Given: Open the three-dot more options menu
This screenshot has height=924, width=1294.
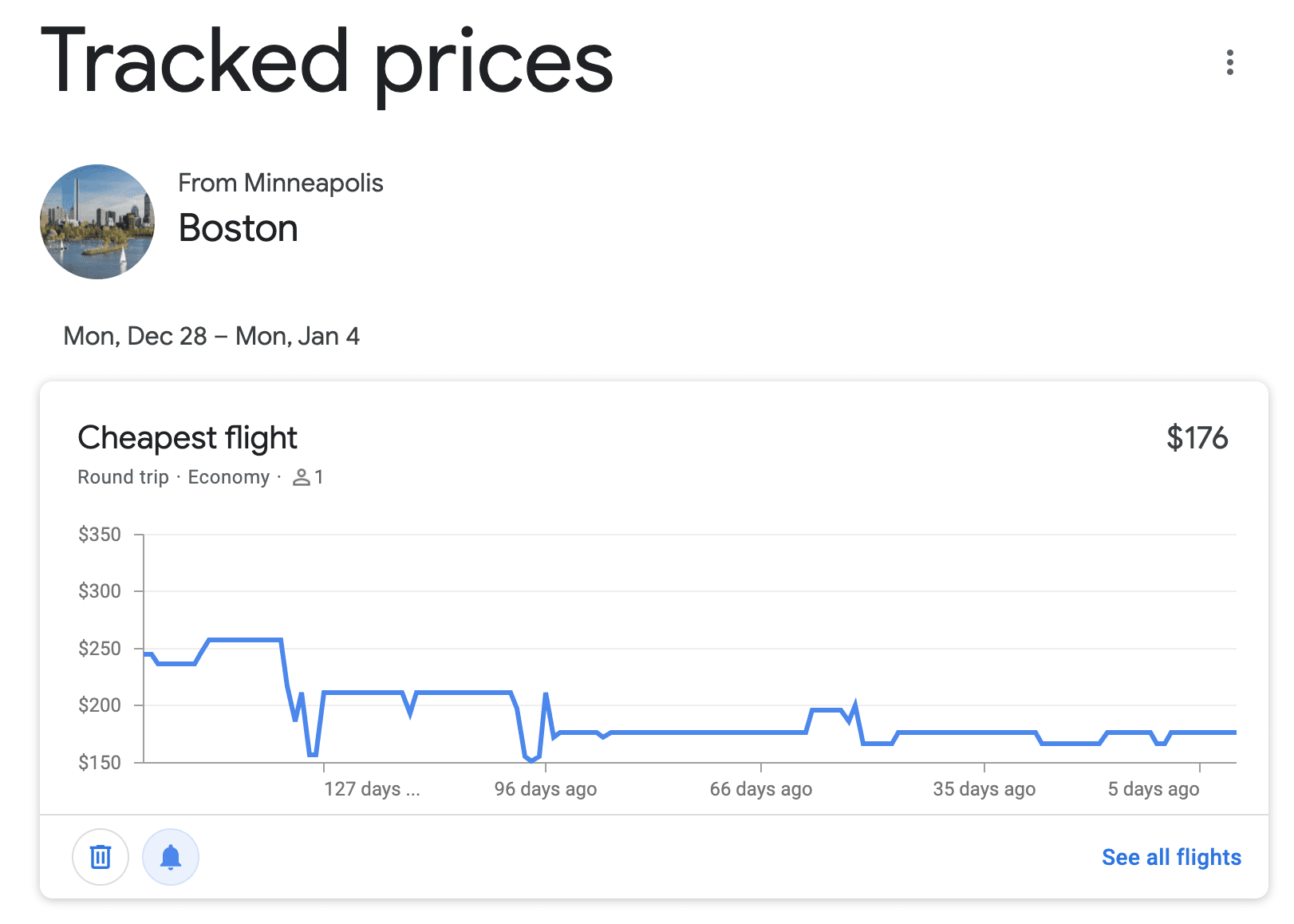Looking at the screenshot, I should 1229,62.
